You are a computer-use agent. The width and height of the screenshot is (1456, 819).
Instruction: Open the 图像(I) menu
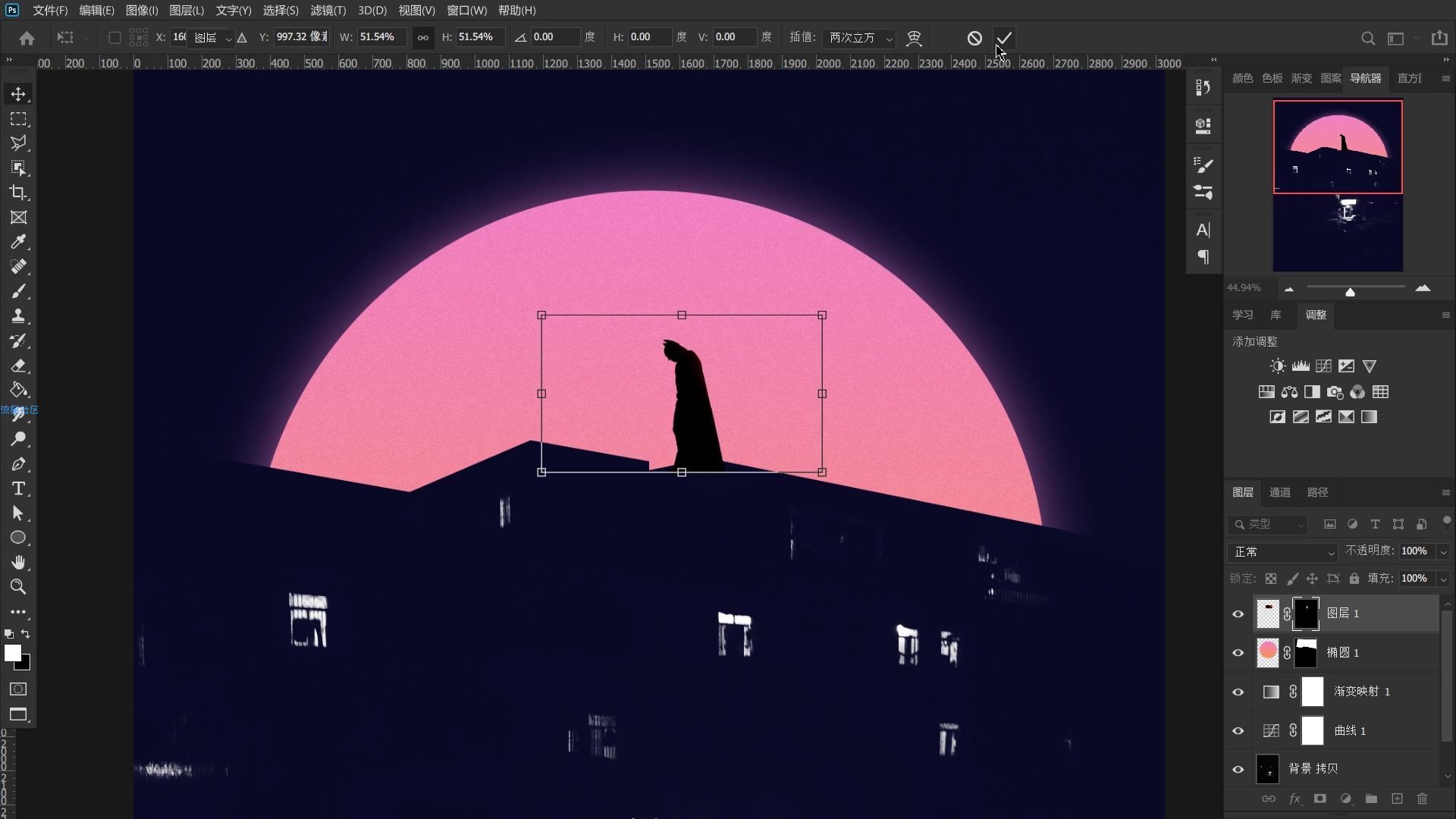[142, 11]
